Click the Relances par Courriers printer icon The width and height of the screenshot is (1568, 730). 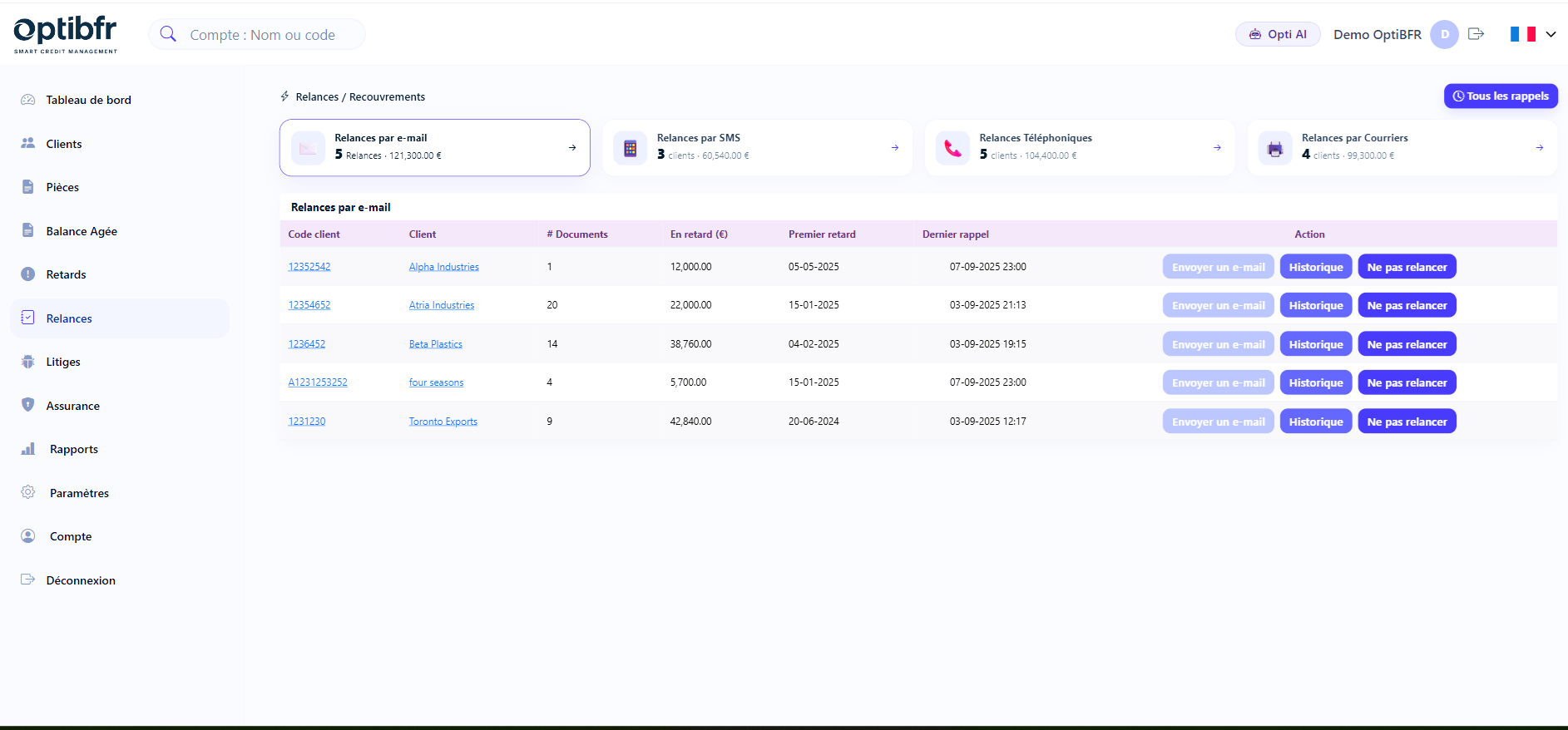click(1274, 149)
